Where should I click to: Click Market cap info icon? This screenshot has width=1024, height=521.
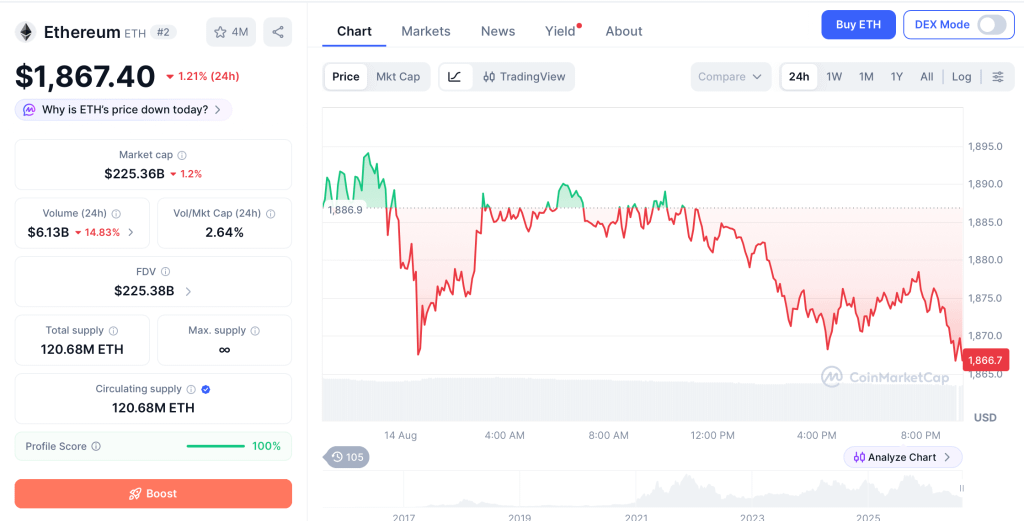182,155
